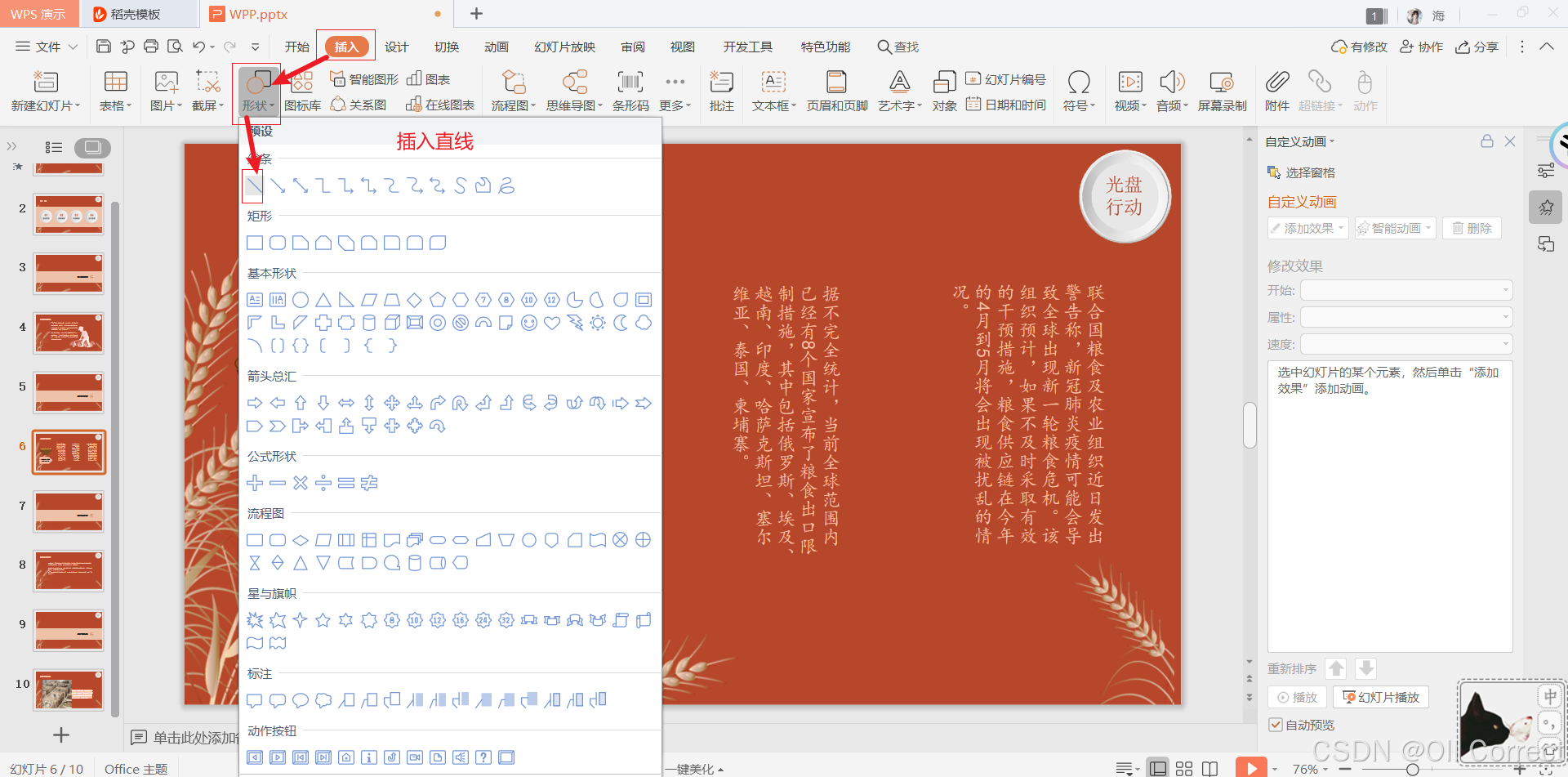Image resolution: width=1568 pixels, height=777 pixels.
Task: Select the plus sign formula shape
Action: (255, 483)
